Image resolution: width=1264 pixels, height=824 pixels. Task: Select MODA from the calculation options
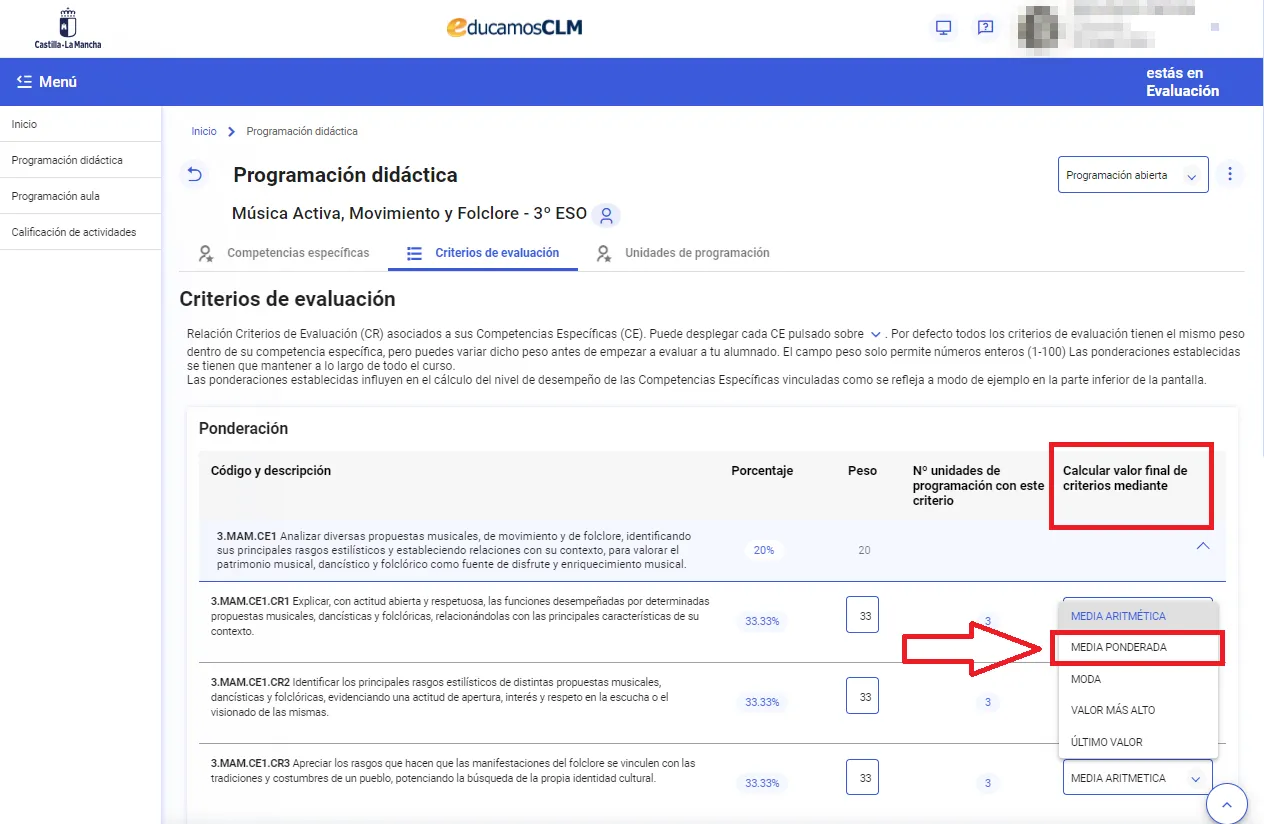tap(1085, 679)
